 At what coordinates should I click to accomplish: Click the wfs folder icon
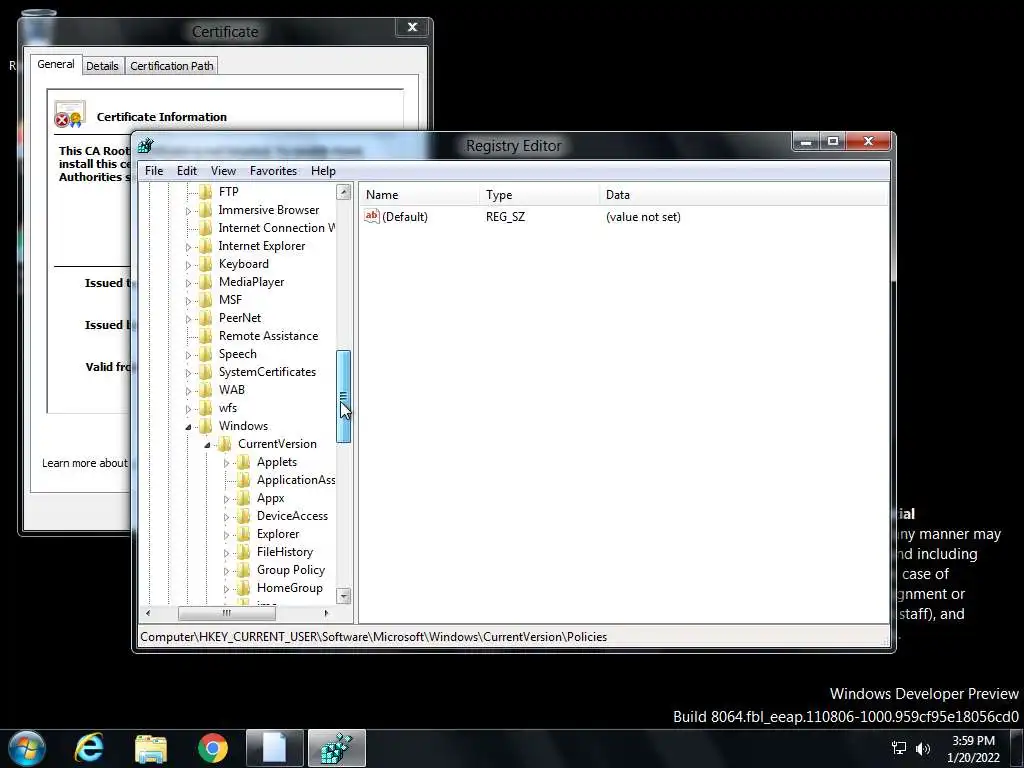[x=206, y=408]
